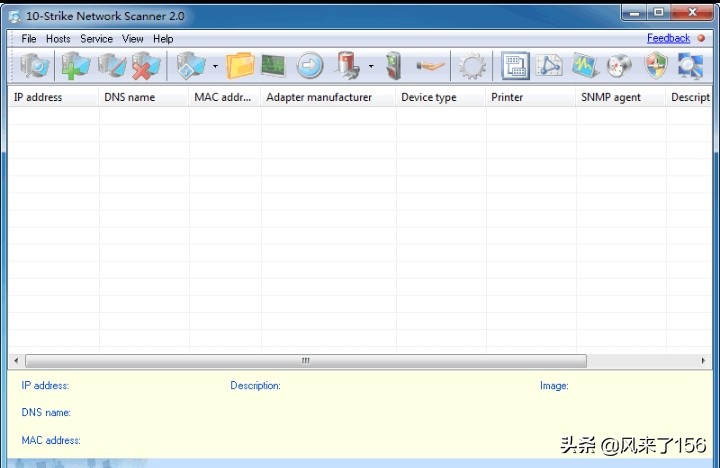Open network diagram triangle icon
This screenshot has height=468, width=720.
(549, 66)
